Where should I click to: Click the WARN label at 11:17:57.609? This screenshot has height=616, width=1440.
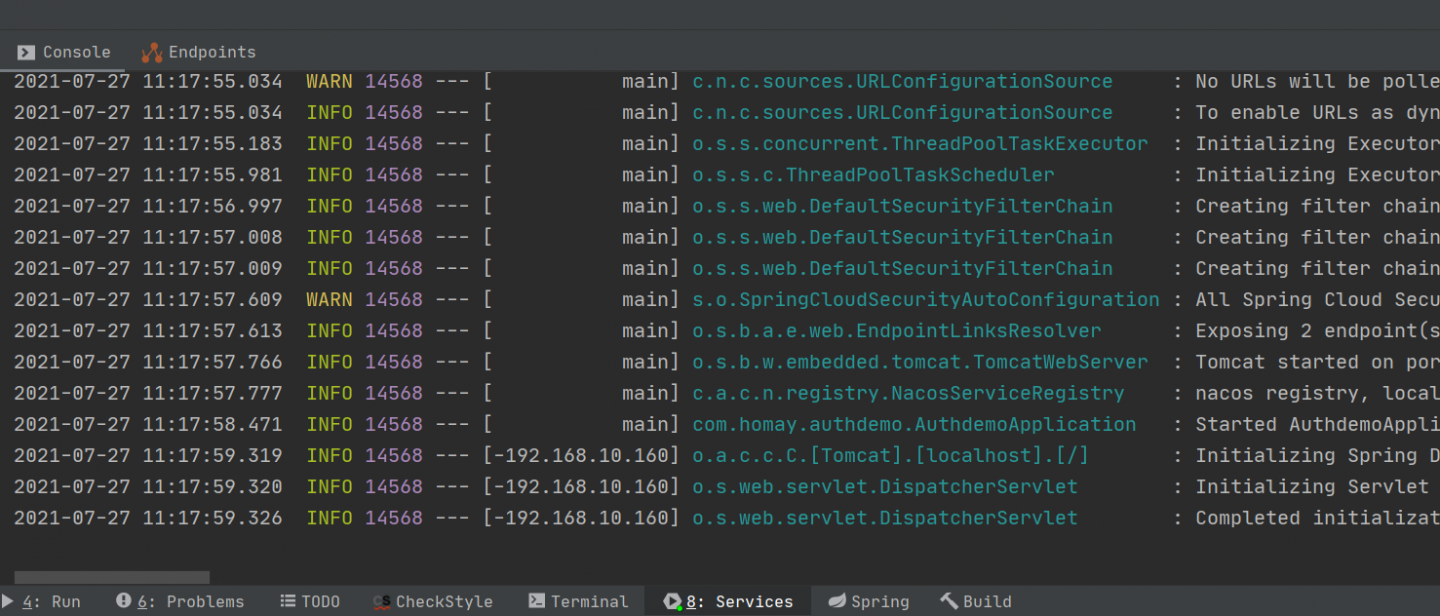(x=329, y=299)
